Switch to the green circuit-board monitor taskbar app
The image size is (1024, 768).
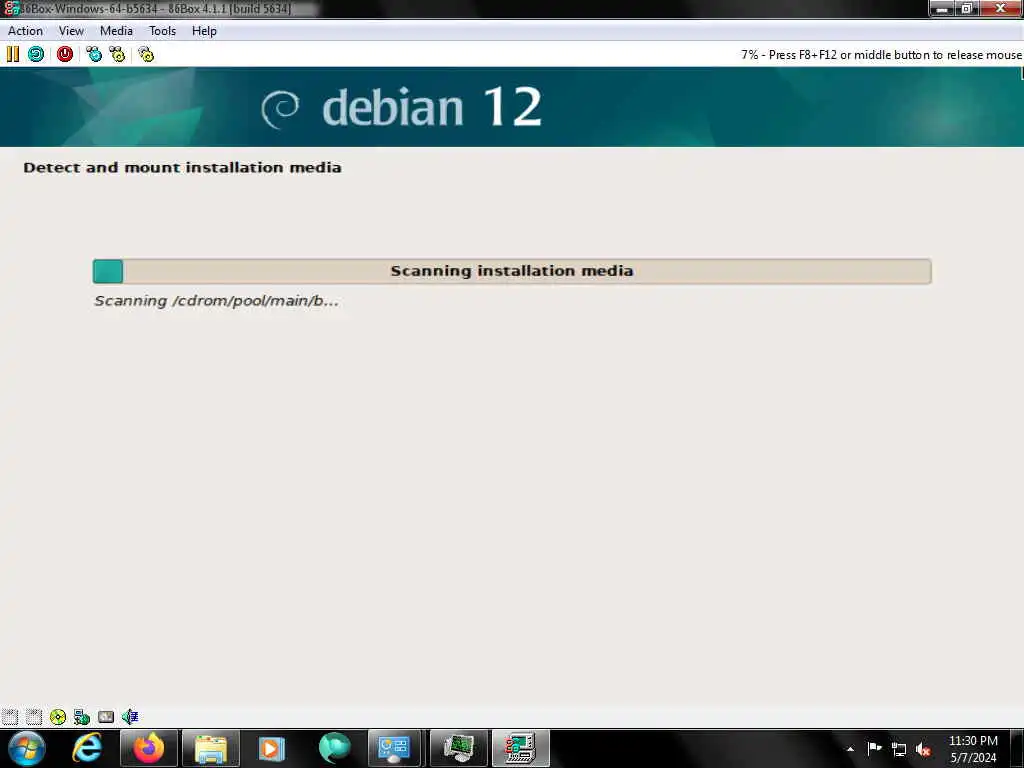click(458, 748)
